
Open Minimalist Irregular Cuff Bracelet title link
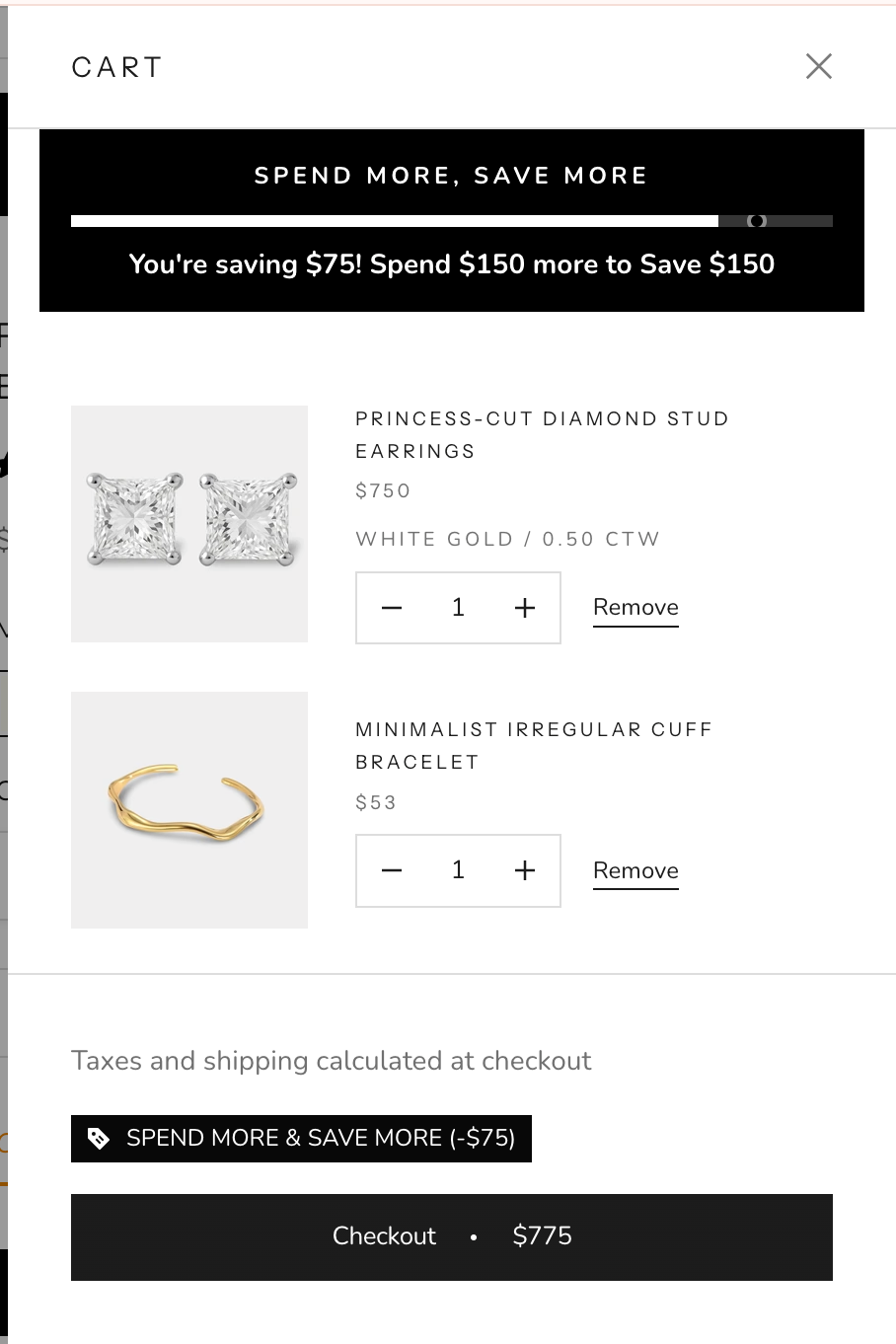(x=533, y=745)
